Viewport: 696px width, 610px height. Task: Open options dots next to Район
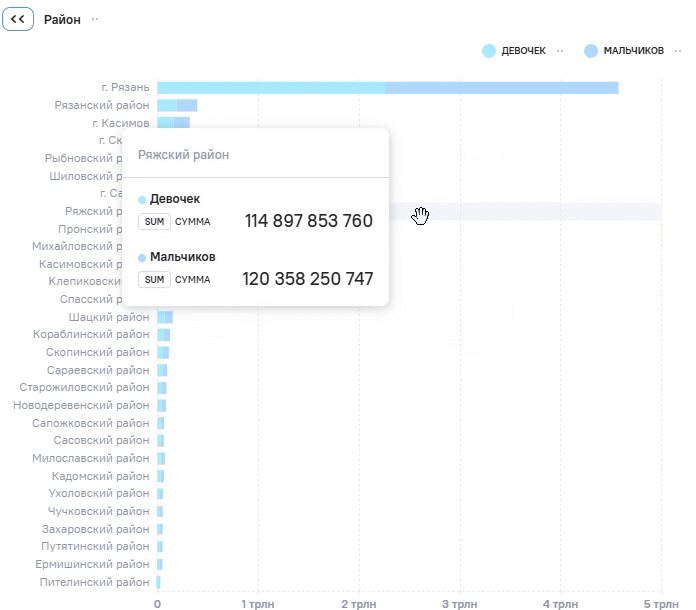coord(95,20)
